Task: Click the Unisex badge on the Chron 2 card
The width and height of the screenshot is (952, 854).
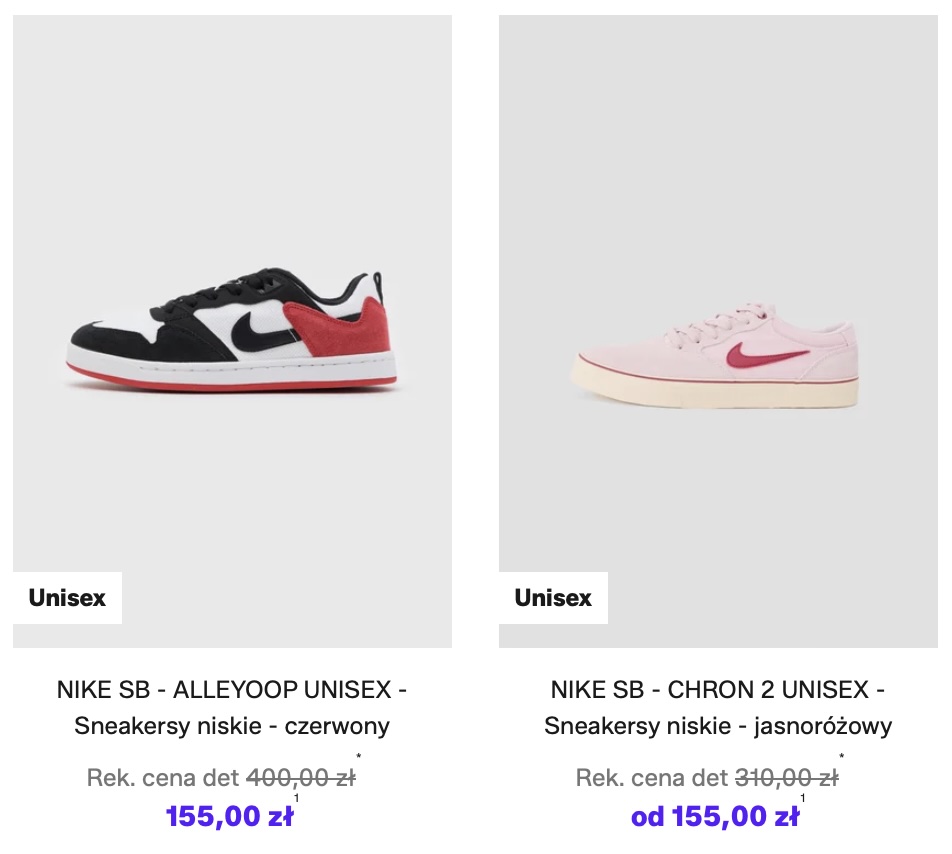Action: (553, 598)
